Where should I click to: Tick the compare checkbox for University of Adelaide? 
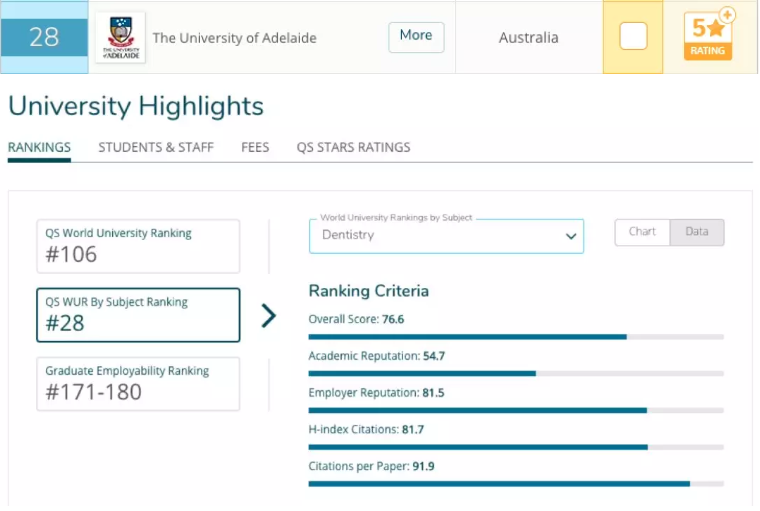point(633,37)
